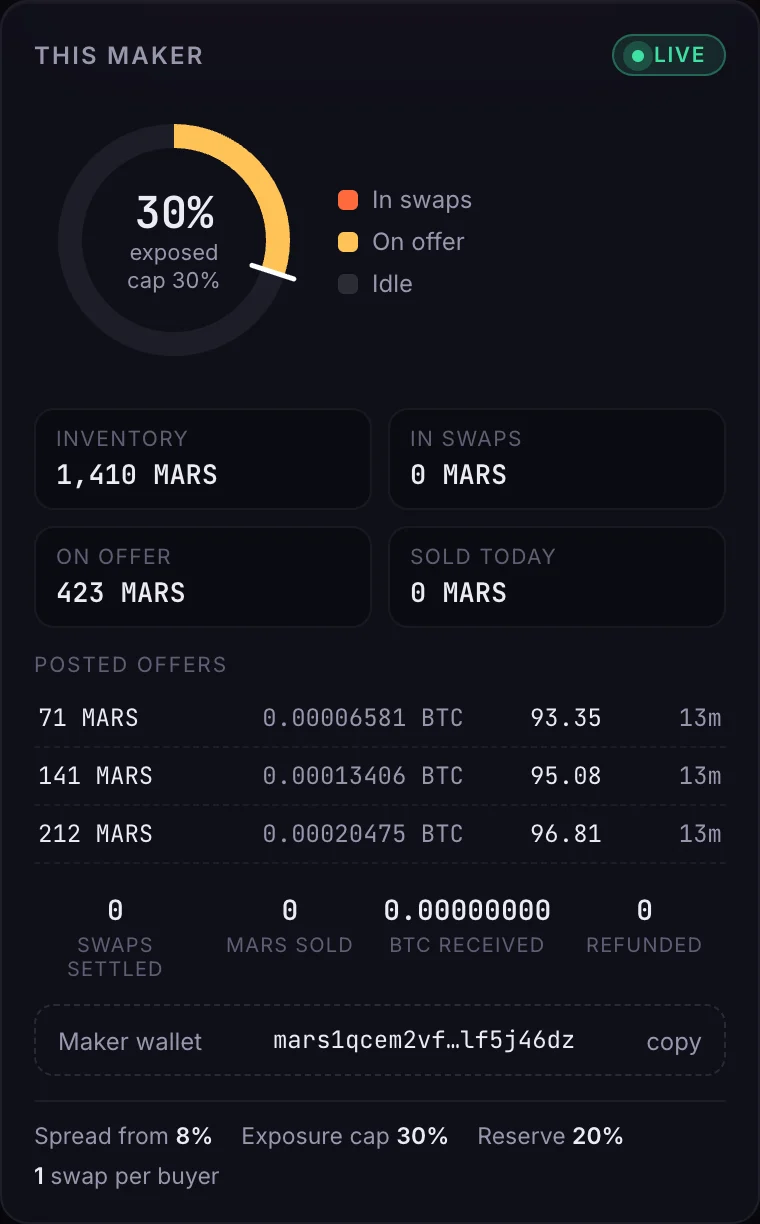The image size is (760, 1224).
Task: Click the Swaps Settled counter
Action: 115,937
